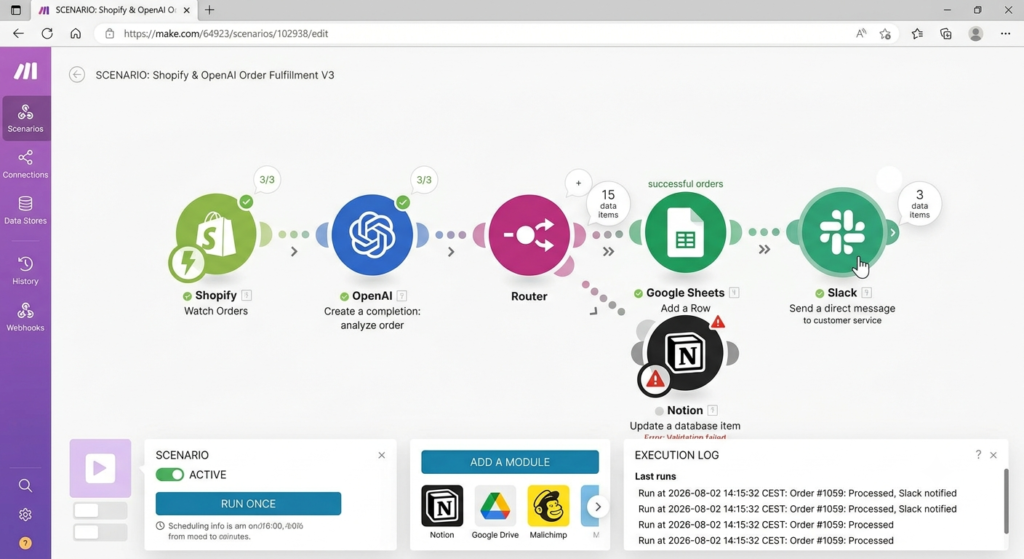Open the 3/3 bubble above Shopify
The image size is (1024, 559).
267,180
